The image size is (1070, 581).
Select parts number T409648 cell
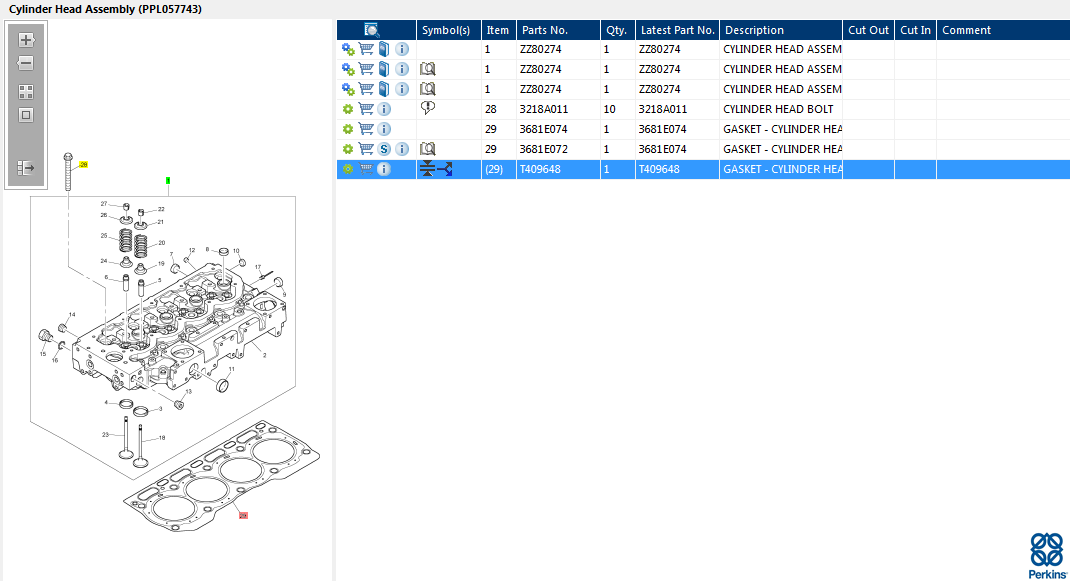tap(558, 169)
